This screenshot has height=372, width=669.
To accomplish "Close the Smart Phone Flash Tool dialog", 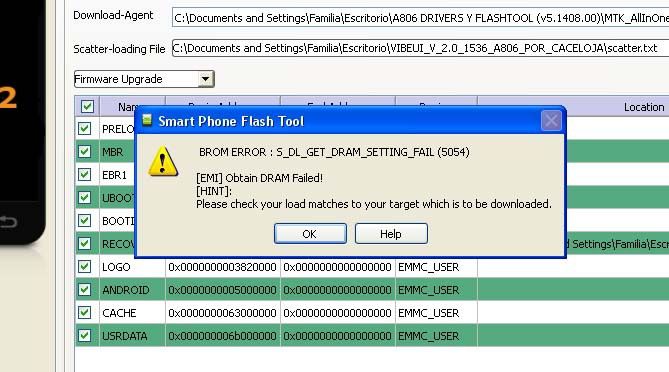I will 551,121.
